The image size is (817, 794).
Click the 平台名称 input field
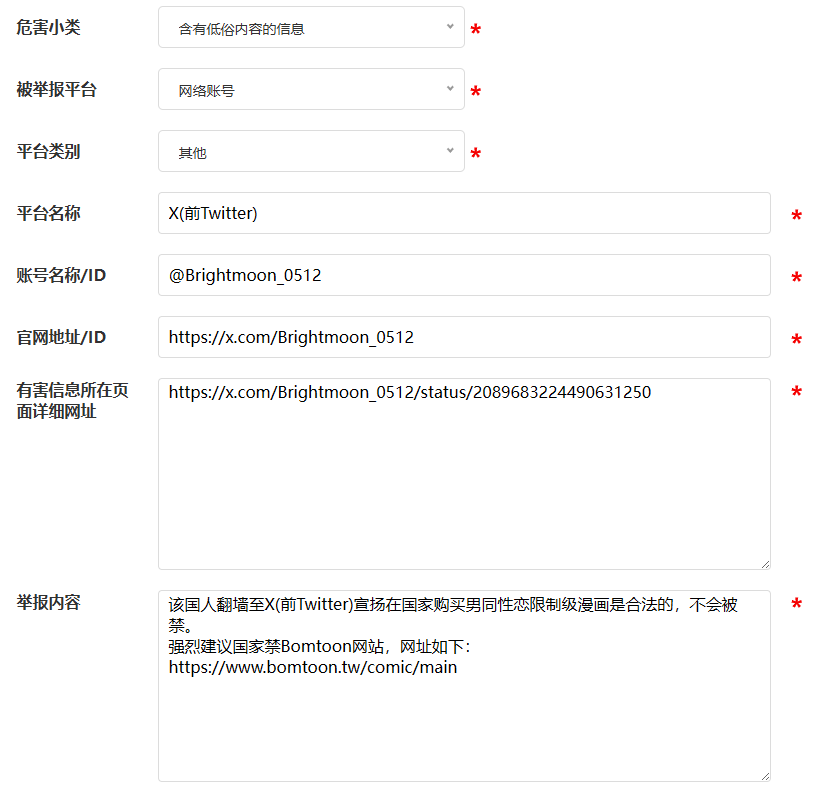click(464, 213)
